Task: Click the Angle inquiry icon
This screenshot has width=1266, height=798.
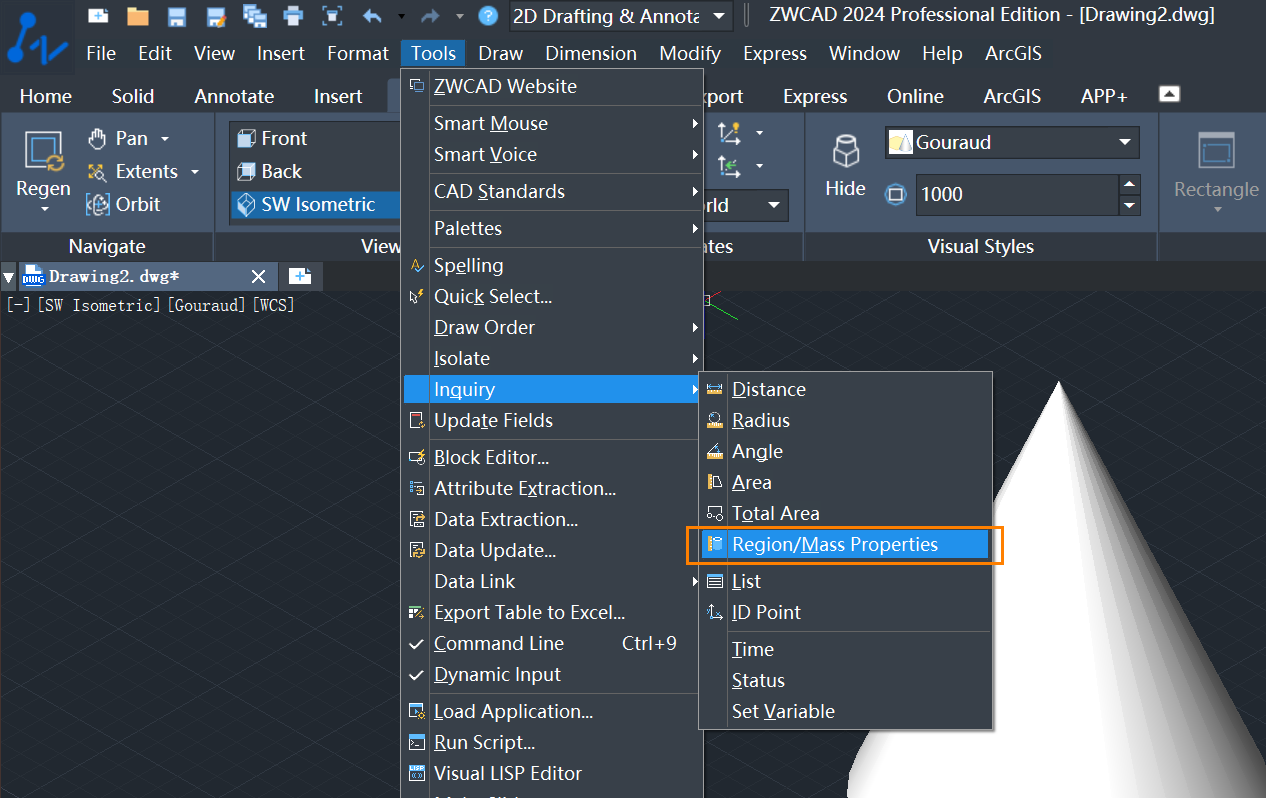Action: click(714, 452)
